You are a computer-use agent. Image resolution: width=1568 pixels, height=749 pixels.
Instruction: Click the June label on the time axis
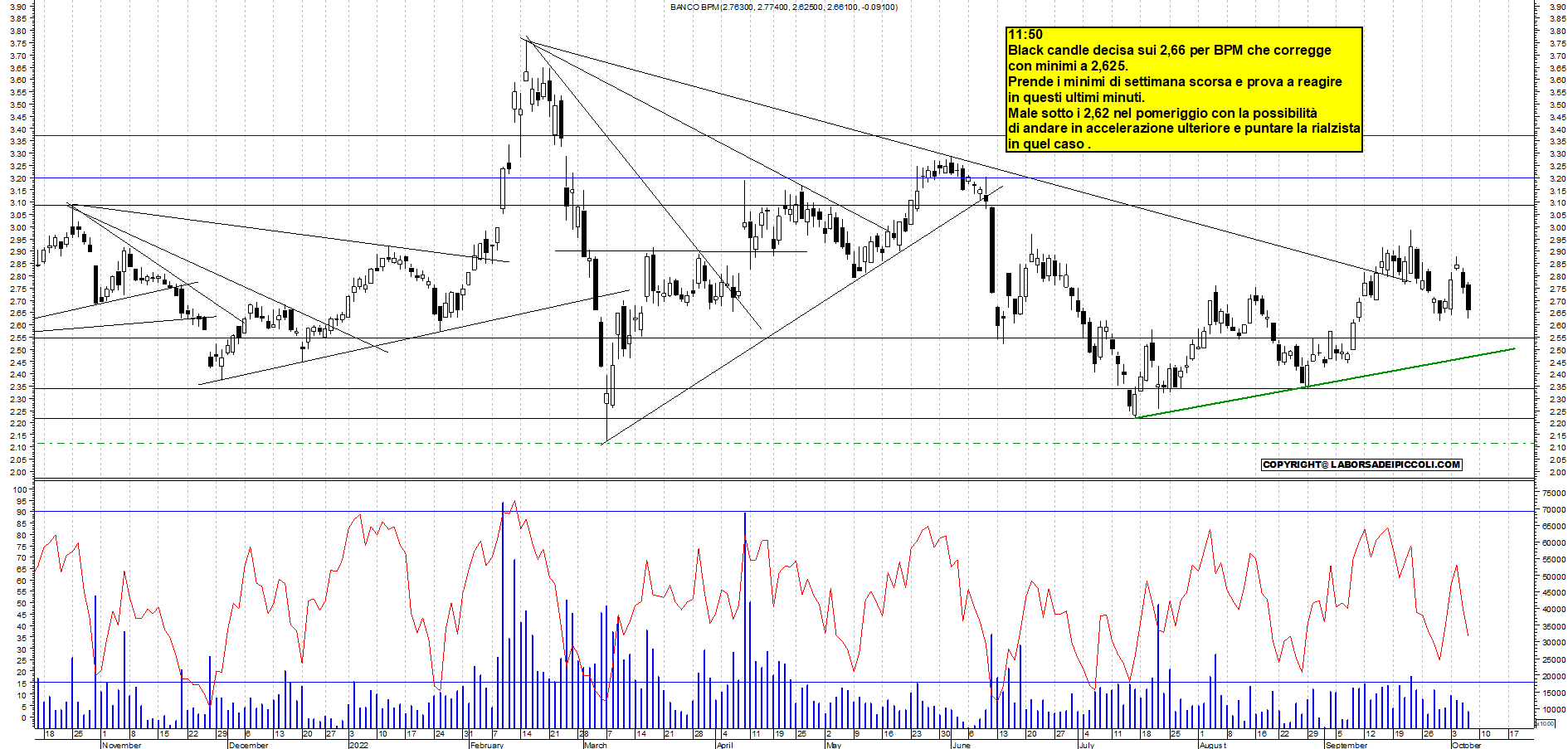[x=961, y=745]
